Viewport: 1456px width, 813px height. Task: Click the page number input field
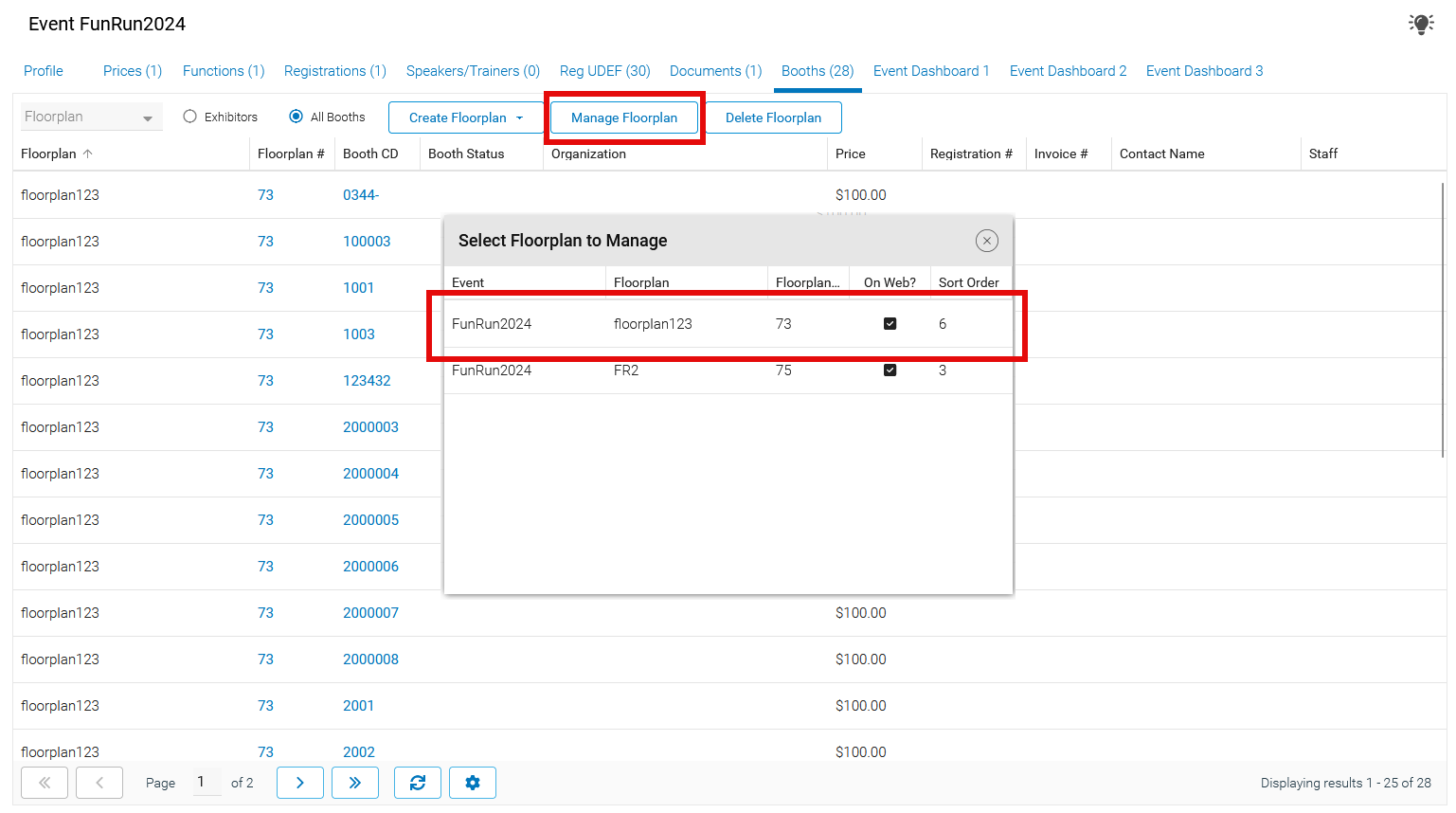[x=207, y=782]
